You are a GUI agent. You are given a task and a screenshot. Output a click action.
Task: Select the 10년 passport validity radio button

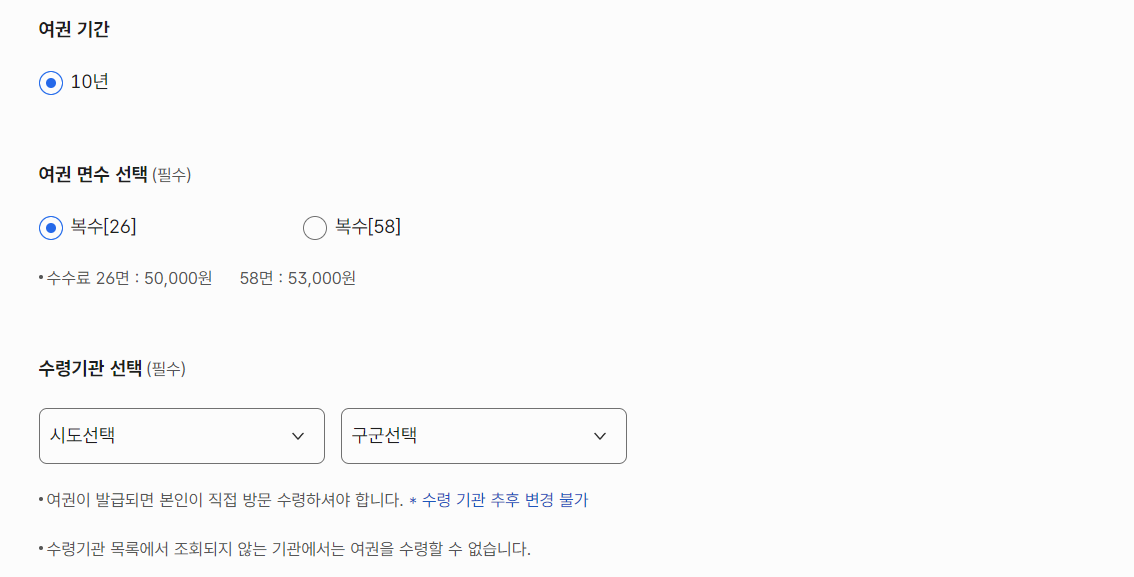pos(51,83)
